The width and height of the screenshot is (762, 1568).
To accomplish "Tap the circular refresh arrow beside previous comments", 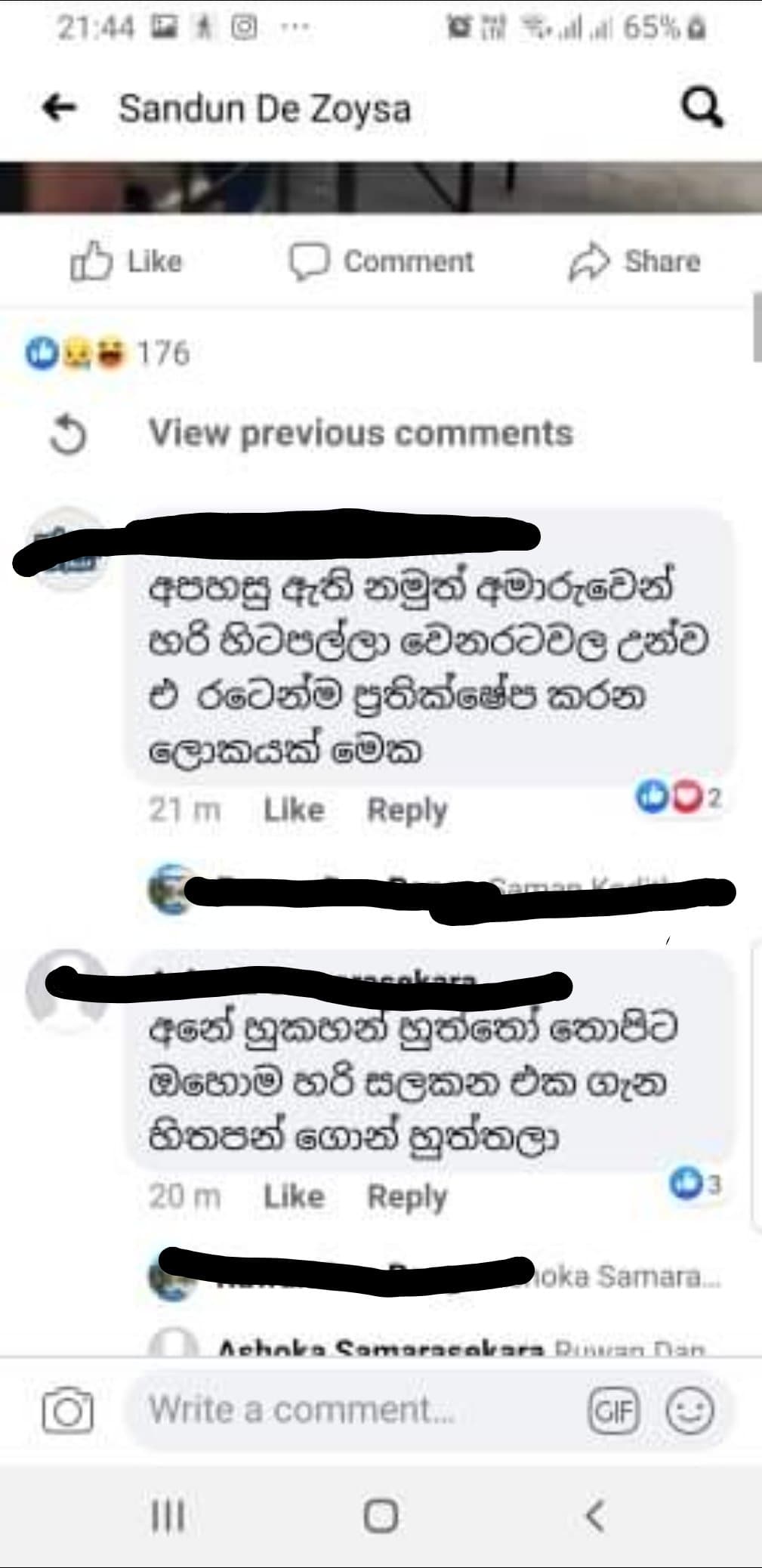I will click(x=68, y=435).
